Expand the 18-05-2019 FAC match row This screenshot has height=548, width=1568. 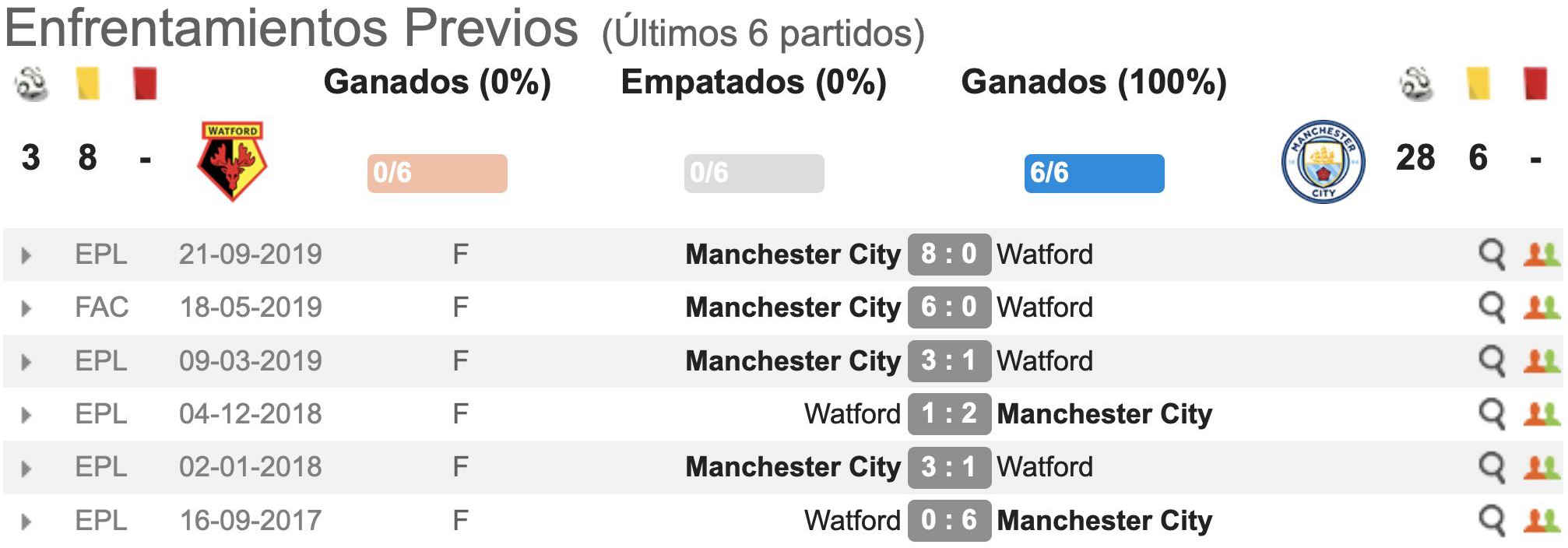(26, 308)
